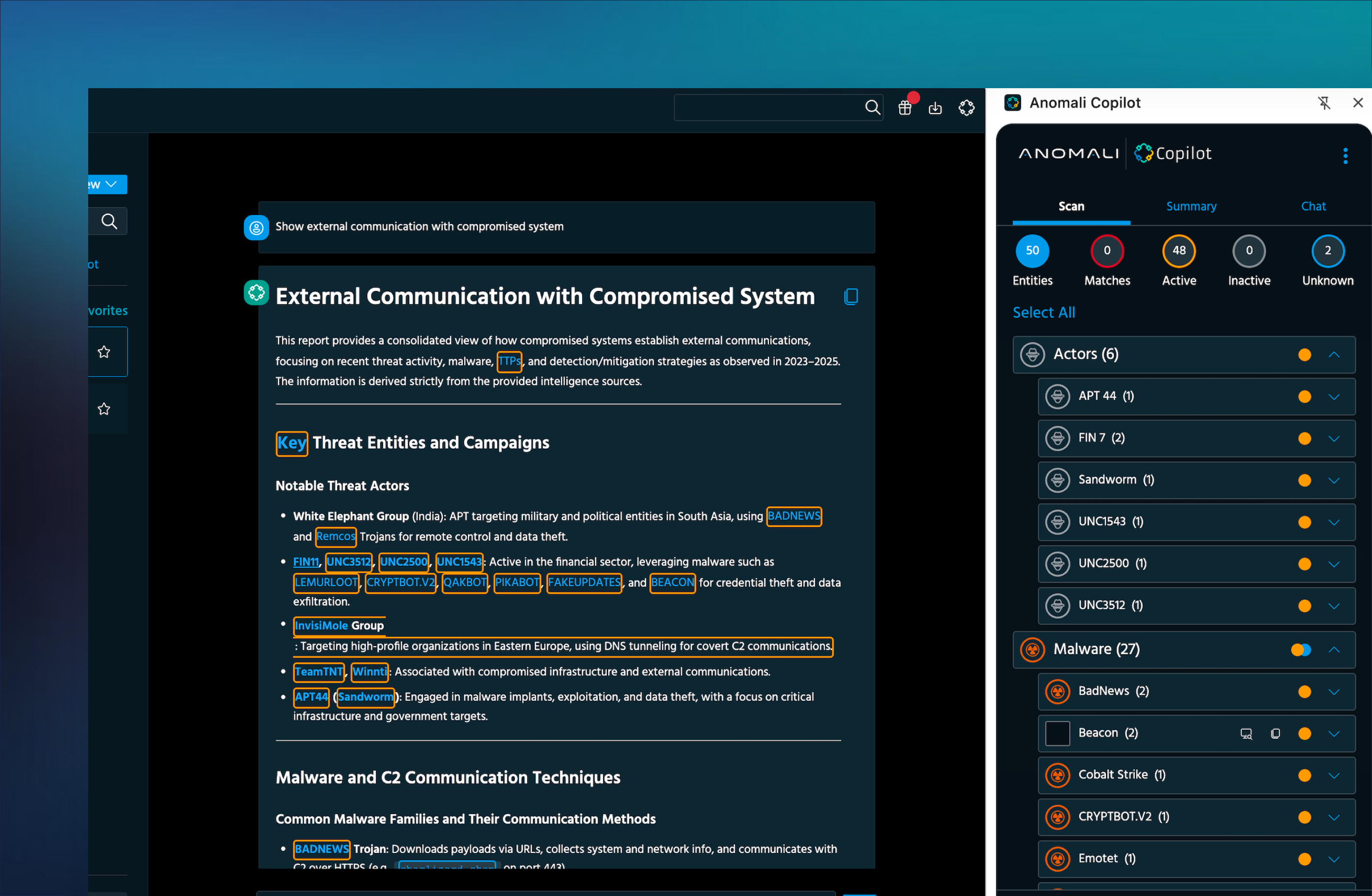Switch to the Chat tab
The height and width of the screenshot is (896, 1372).
click(x=1313, y=206)
